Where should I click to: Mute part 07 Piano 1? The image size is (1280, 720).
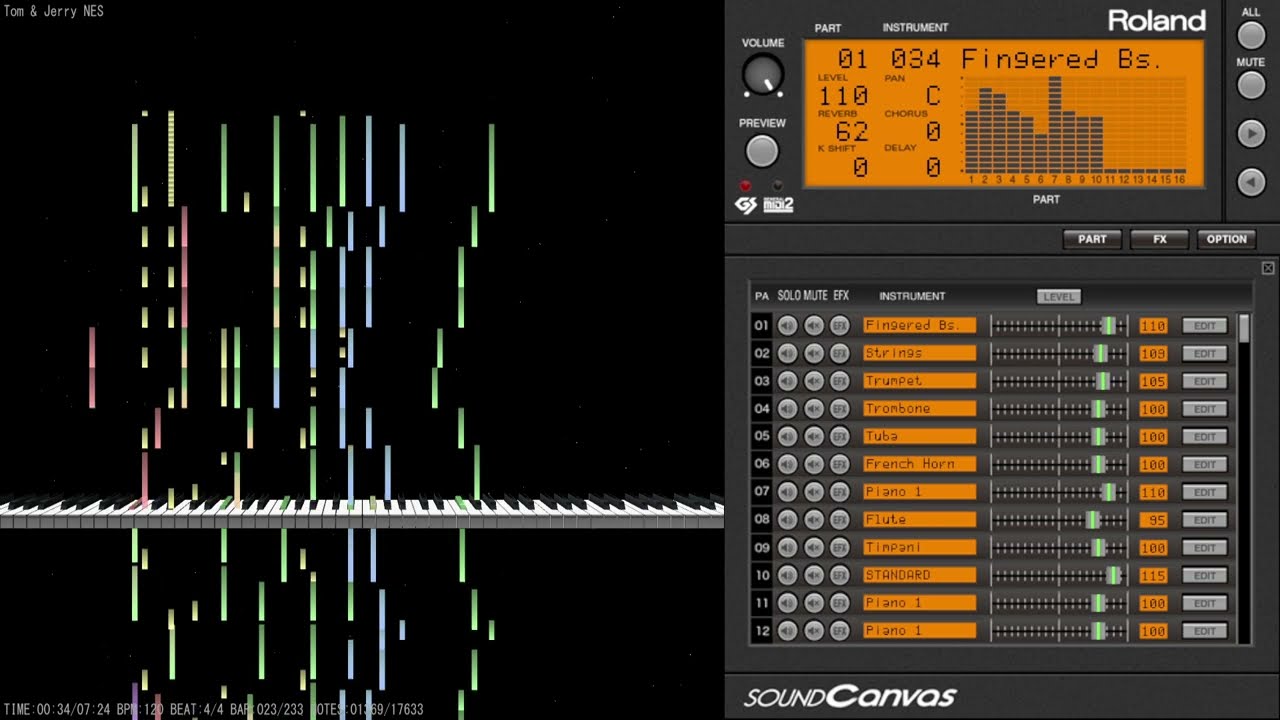click(x=814, y=492)
